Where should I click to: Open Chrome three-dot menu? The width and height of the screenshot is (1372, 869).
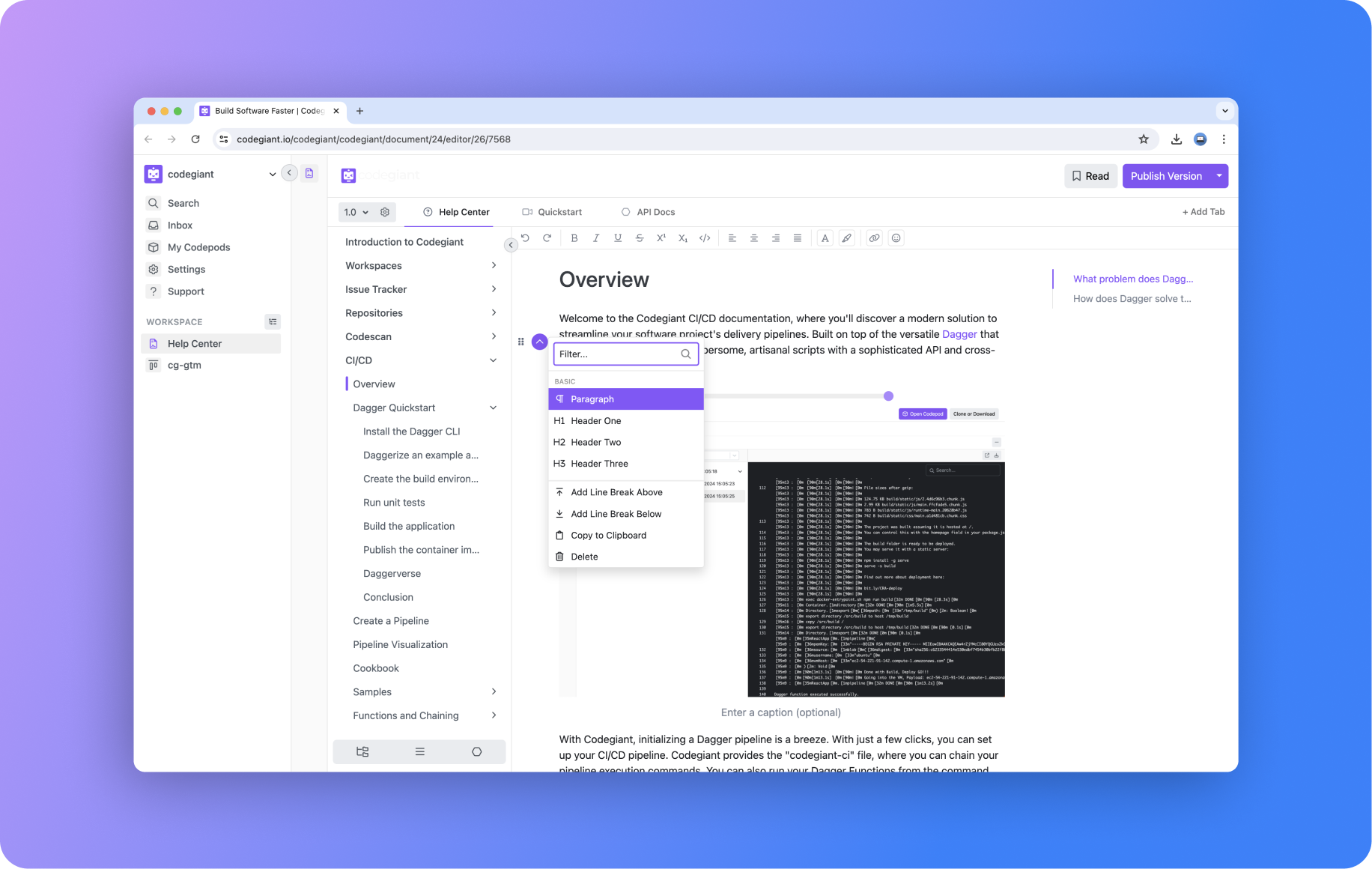coord(1224,139)
